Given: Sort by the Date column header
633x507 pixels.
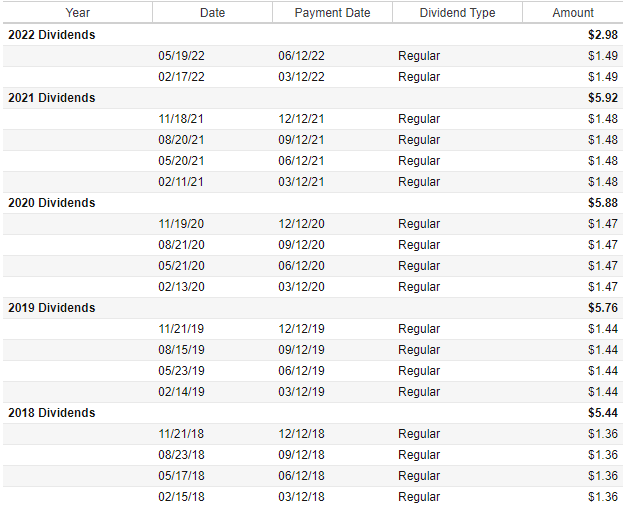Looking at the screenshot, I should pos(212,13).
